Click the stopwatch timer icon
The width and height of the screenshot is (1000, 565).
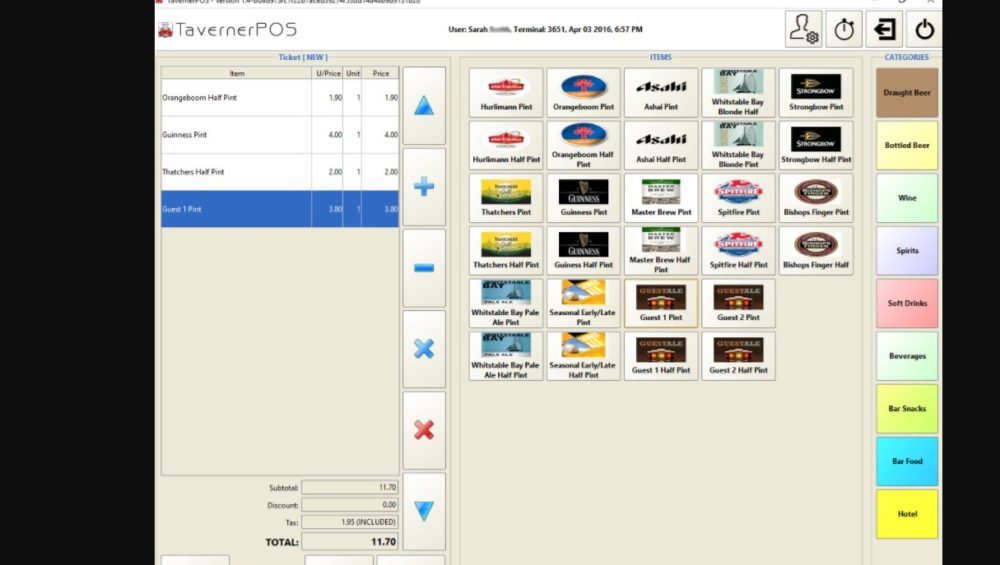pyautogui.click(x=844, y=29)
